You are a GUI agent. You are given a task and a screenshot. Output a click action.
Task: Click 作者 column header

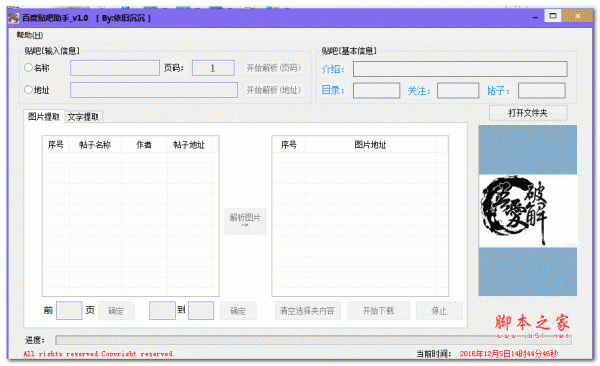click(x=144, y=145)
